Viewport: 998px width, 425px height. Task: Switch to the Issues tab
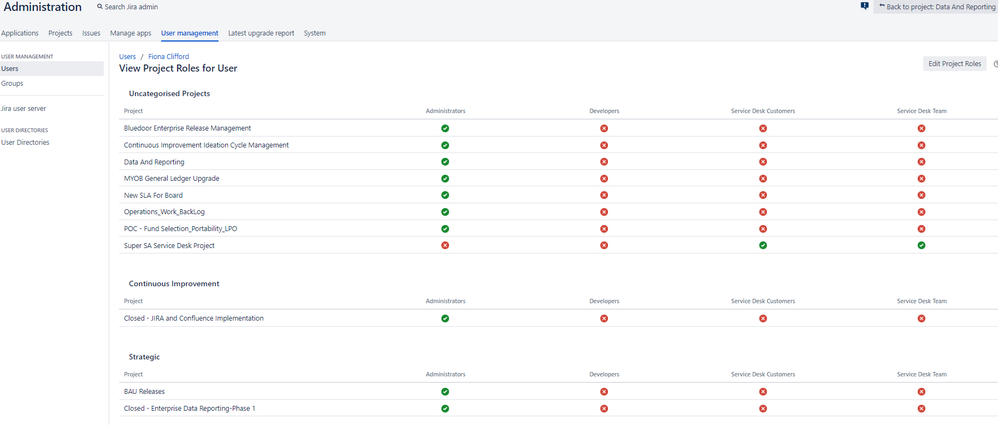point(91,33)
